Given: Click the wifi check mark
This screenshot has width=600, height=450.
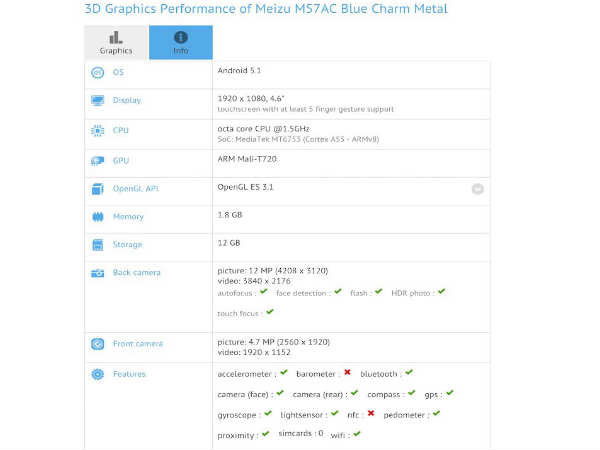Looking at the screenshot, I should coord(357,434).
